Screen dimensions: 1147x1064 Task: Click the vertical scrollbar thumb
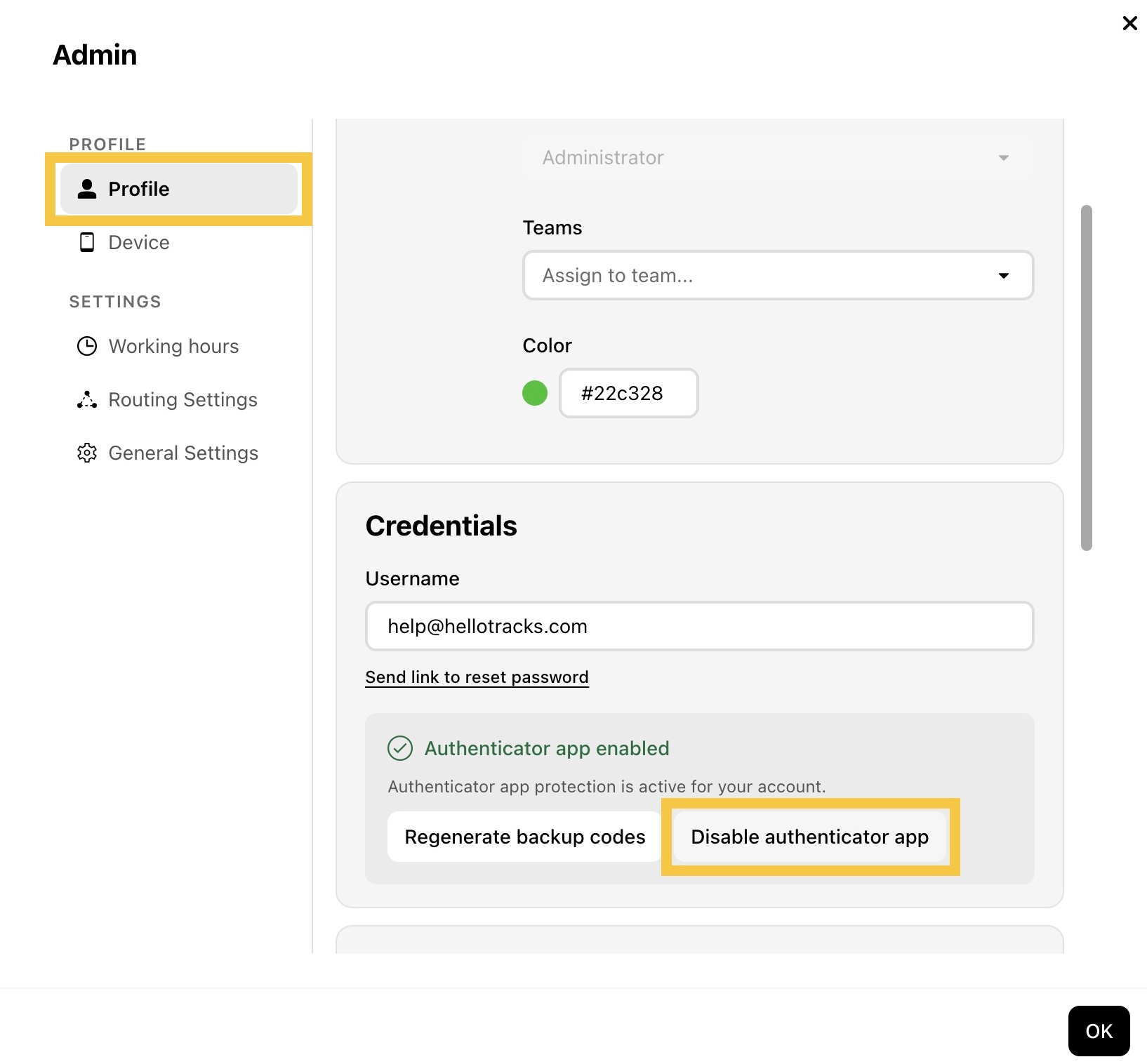pos(1087,378)
